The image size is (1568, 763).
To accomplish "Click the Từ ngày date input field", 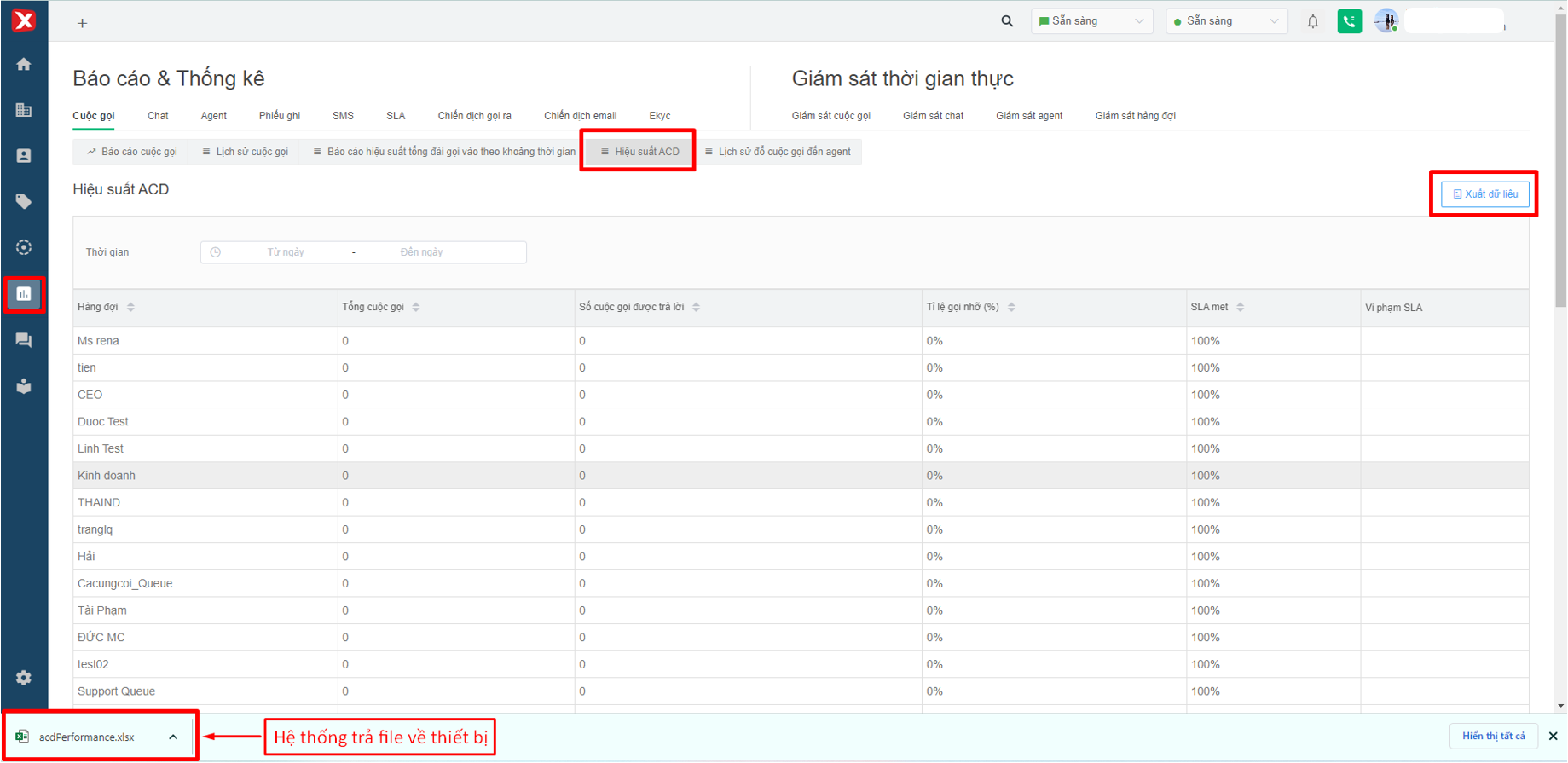I will coord(286,252).
